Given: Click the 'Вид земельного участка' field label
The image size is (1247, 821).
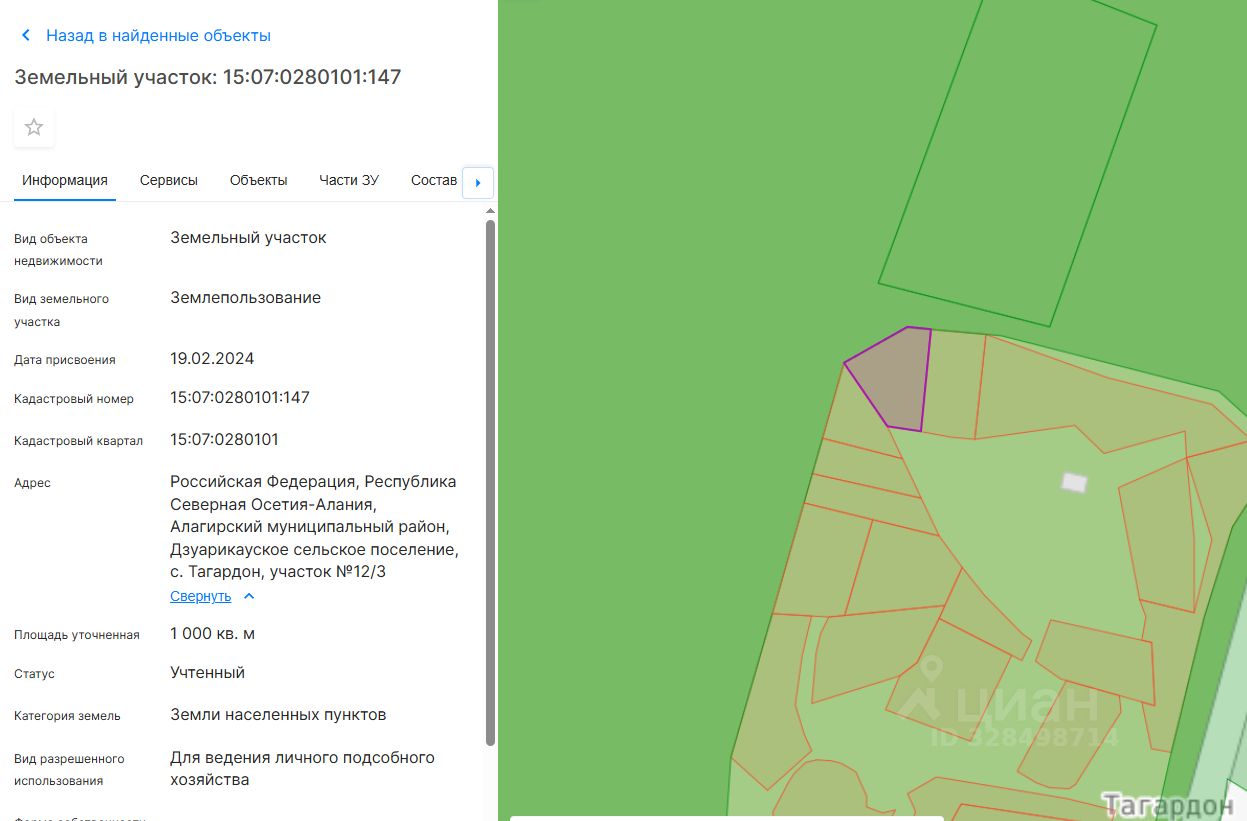Looking at the screenshot, I should click(x=61, y=310).
